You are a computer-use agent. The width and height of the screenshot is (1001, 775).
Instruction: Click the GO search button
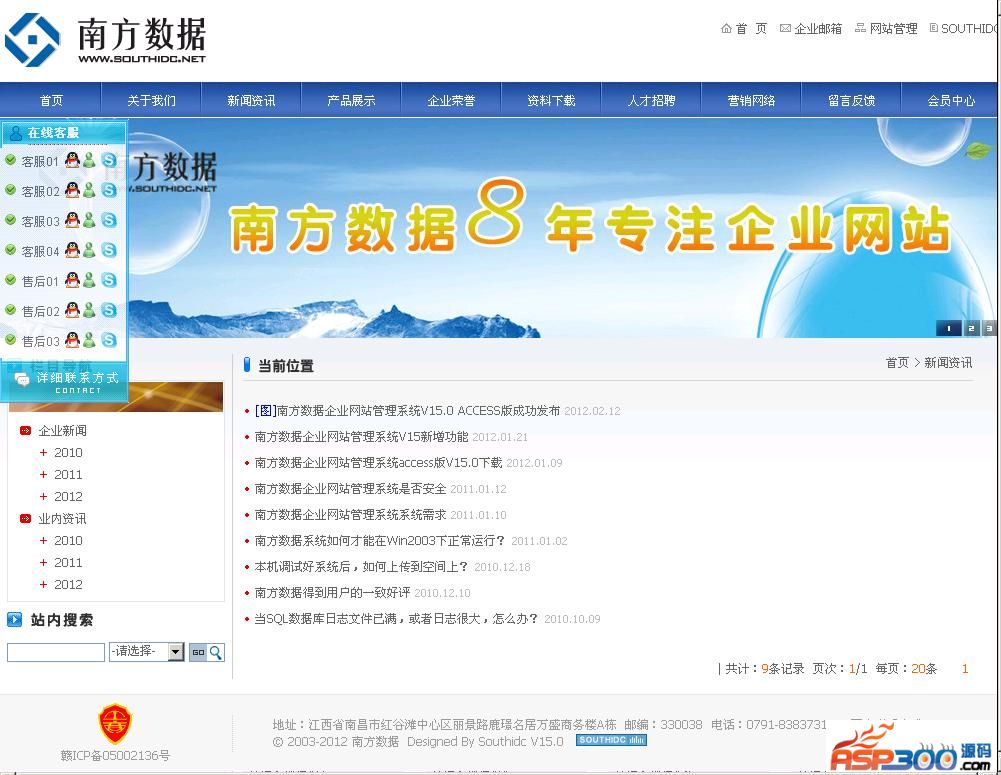[x=198, y=652]
